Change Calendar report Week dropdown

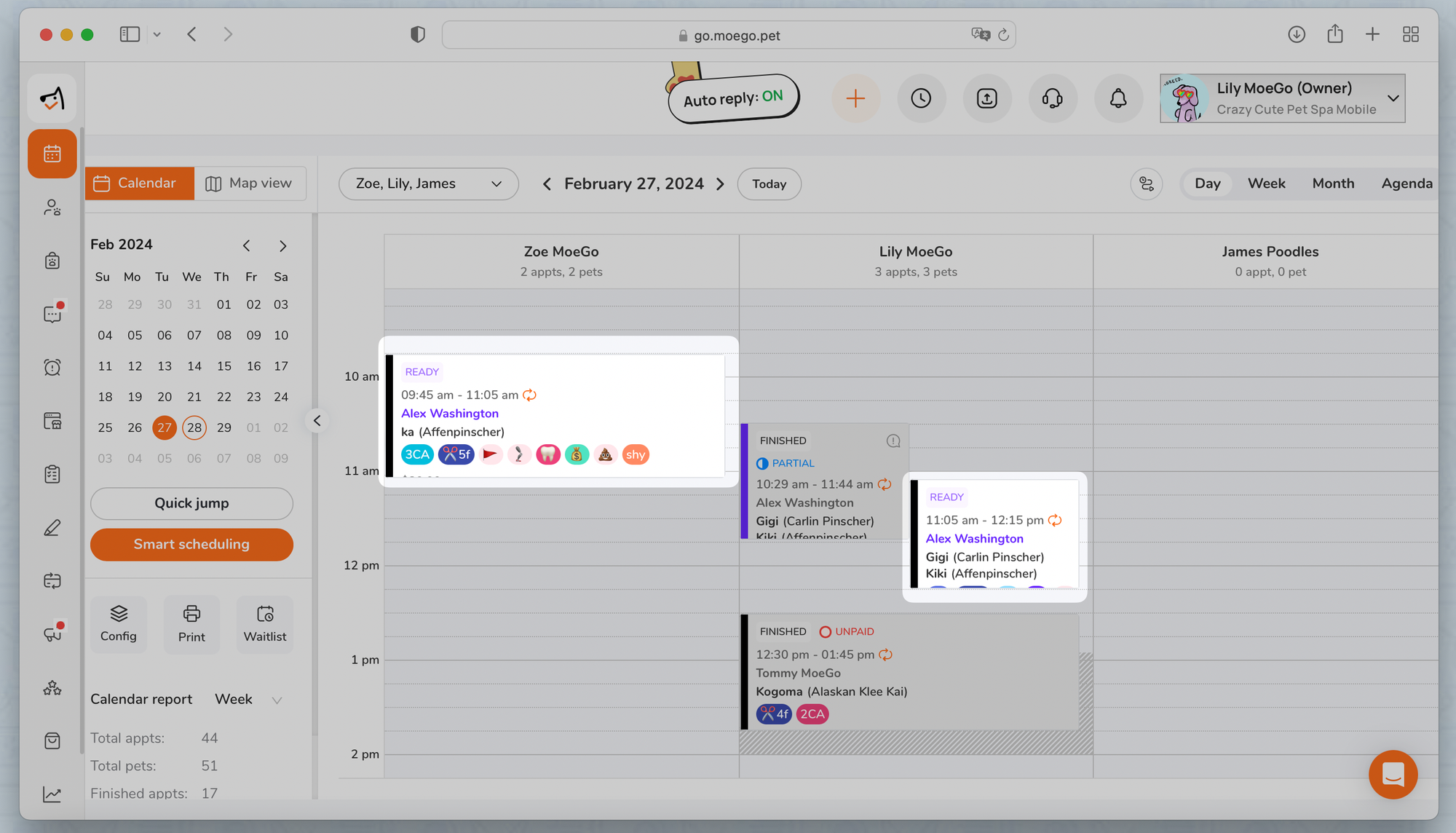[x=248, y=699]
